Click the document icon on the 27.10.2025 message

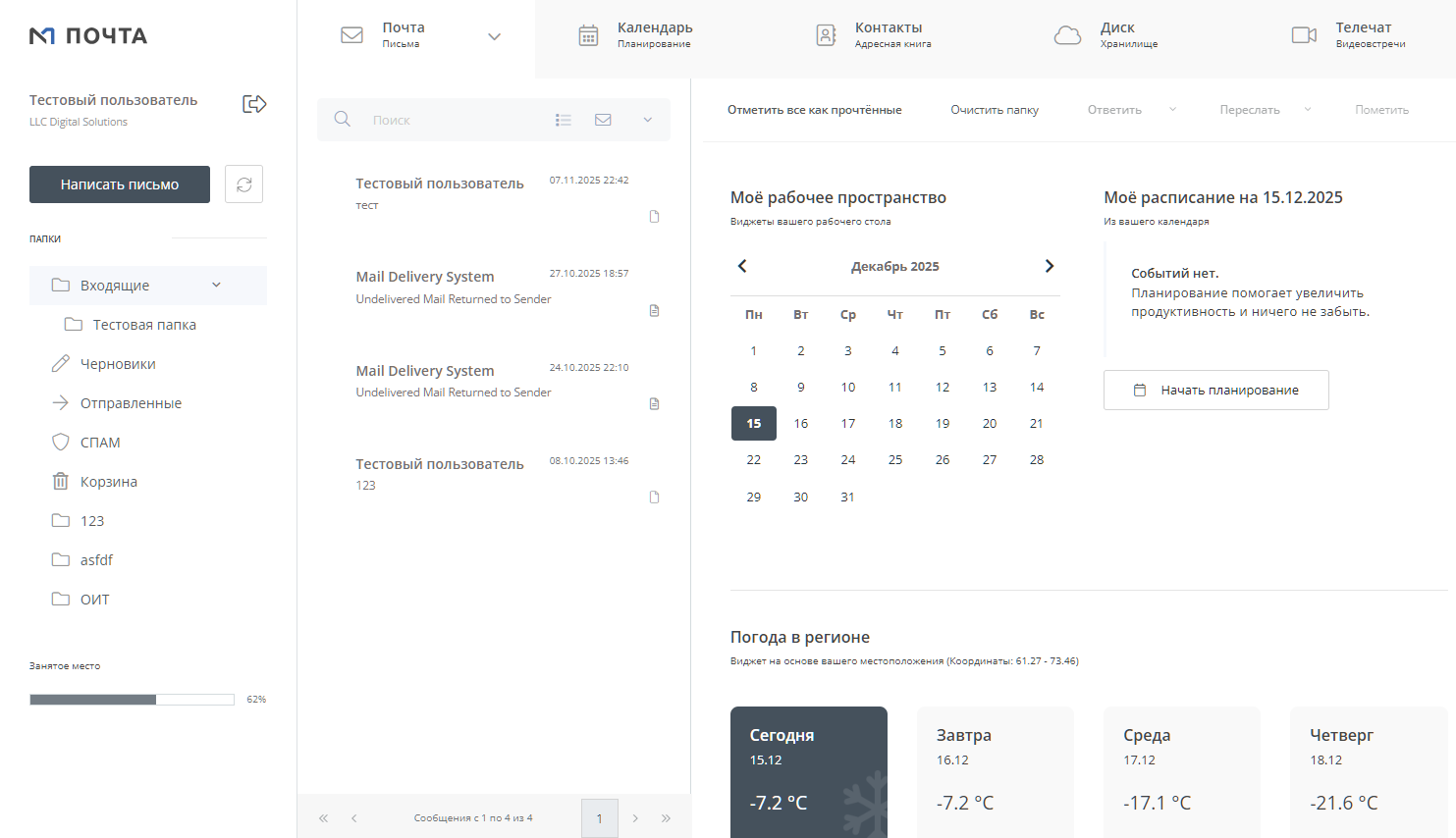[655, 310]
